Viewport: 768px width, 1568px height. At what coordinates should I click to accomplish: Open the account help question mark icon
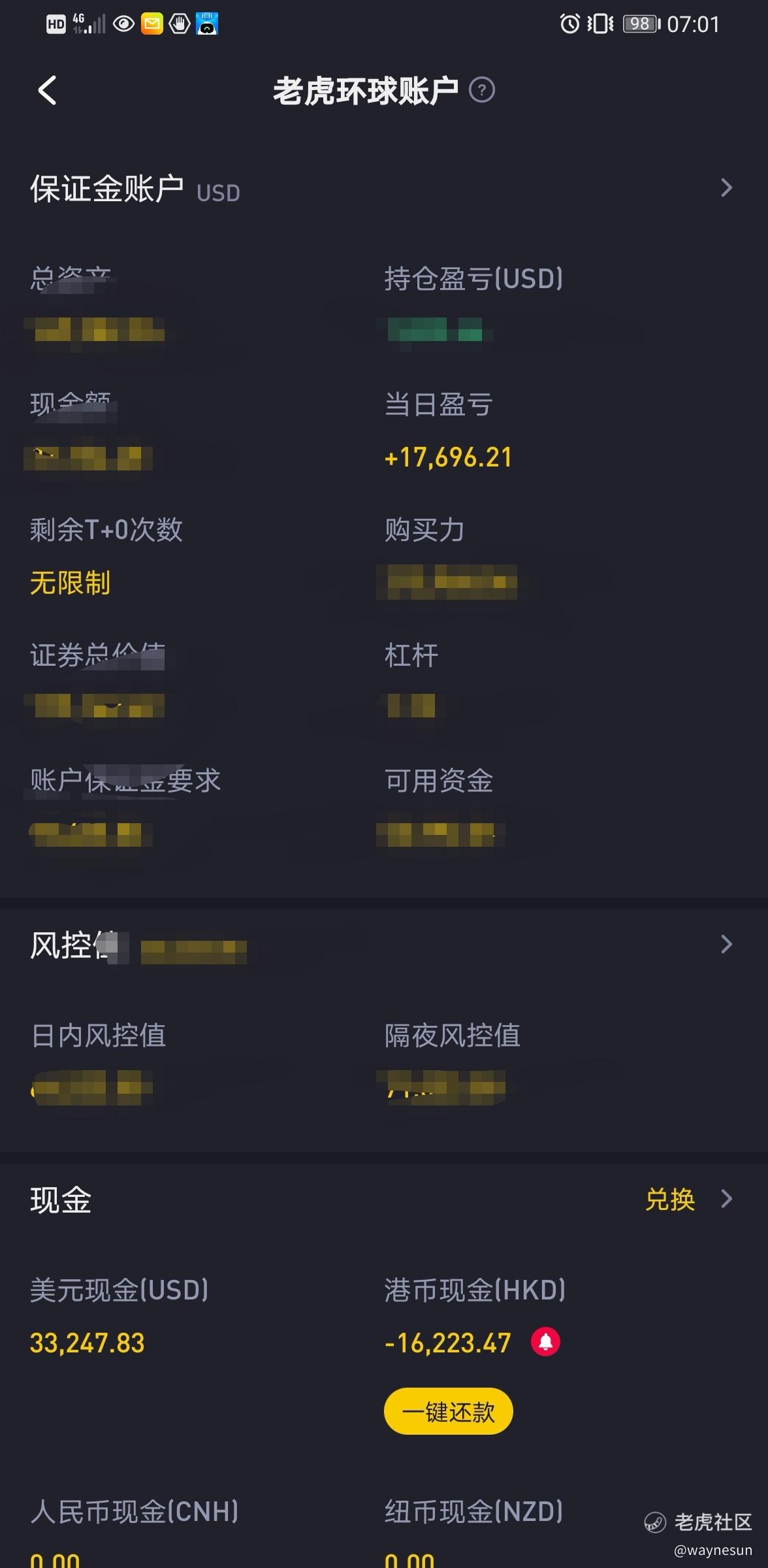[482, 90]
